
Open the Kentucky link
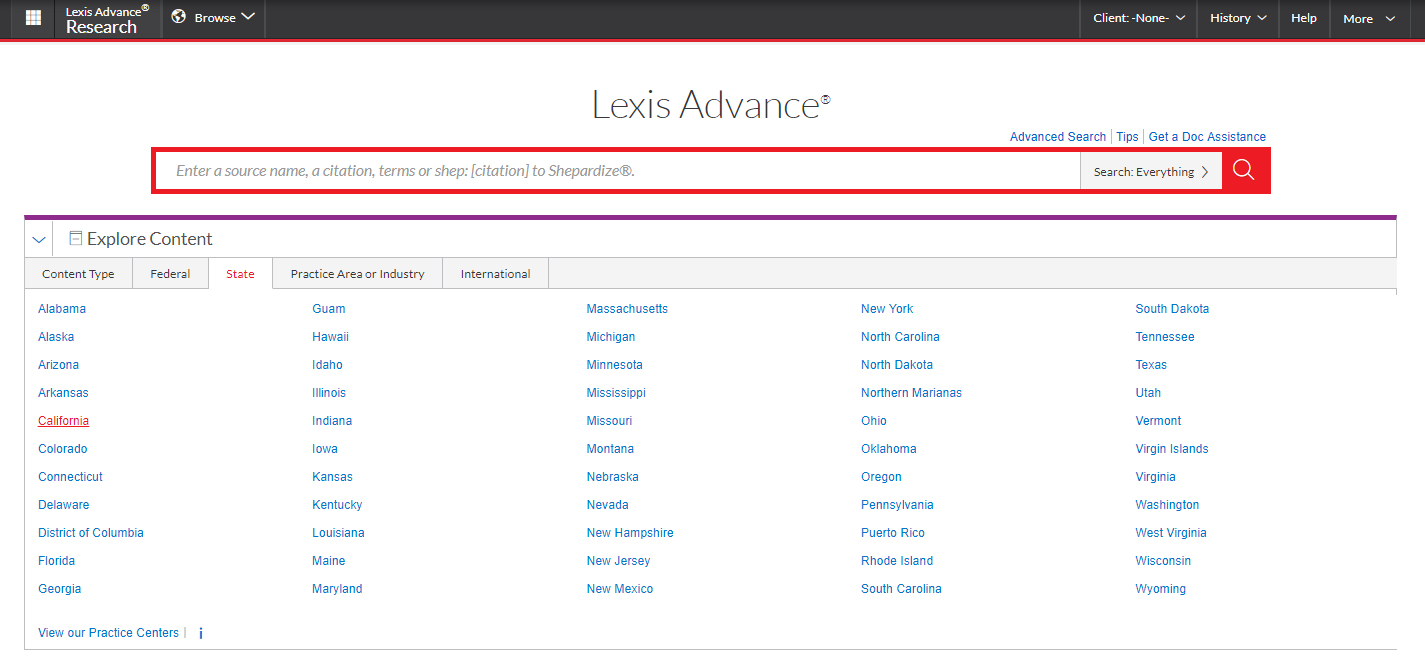tap(337, 505)
